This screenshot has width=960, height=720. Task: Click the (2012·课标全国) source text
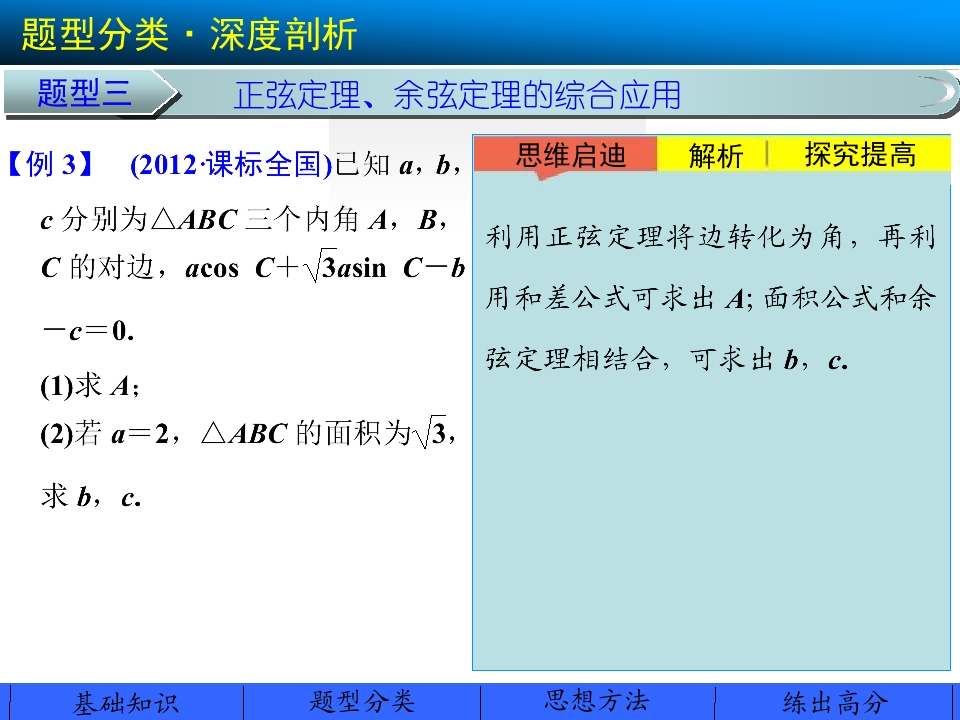(x=231, y=165)
